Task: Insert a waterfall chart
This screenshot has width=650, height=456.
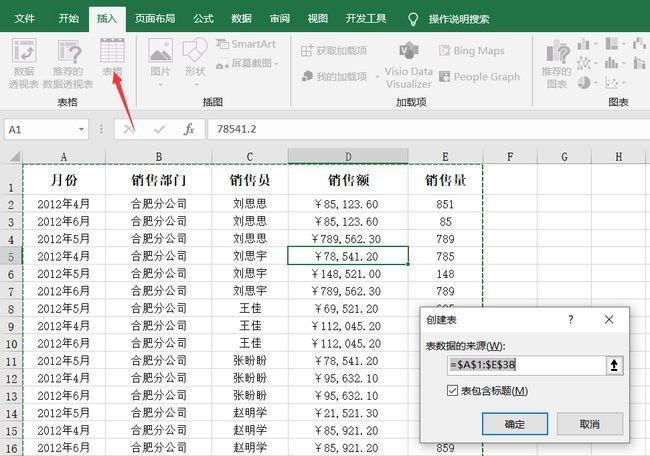Action: click(640, 43)
